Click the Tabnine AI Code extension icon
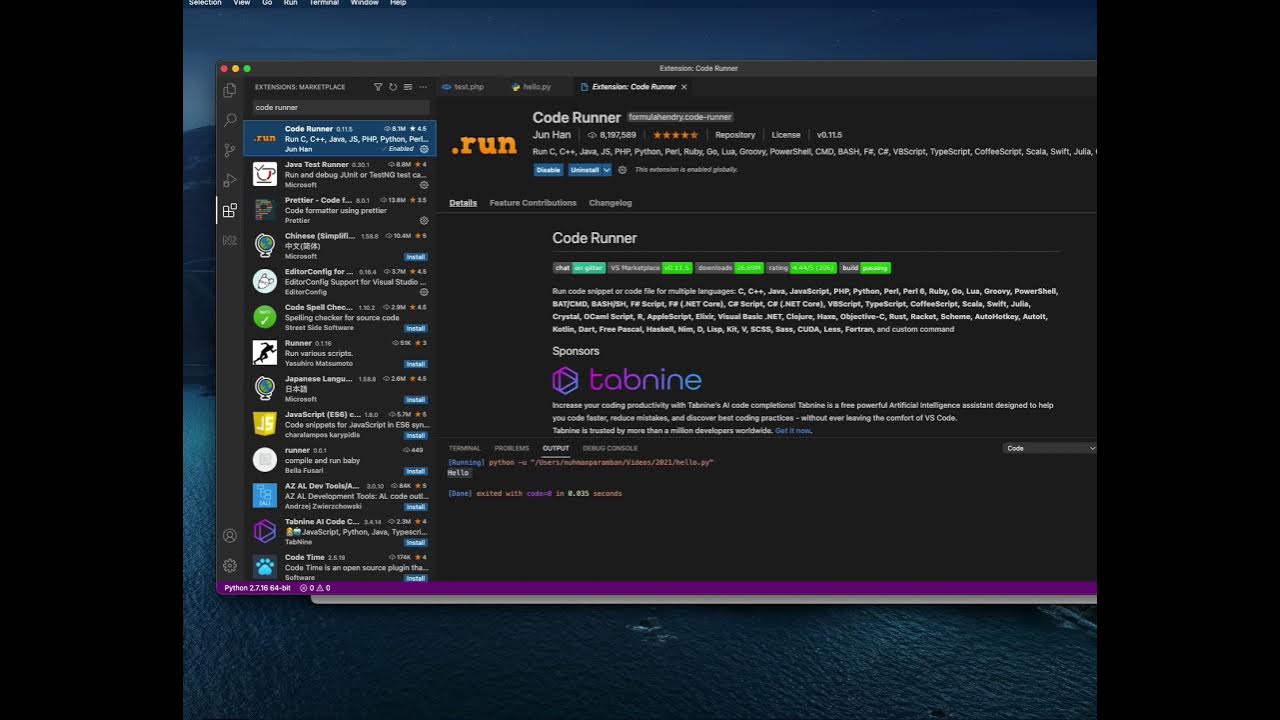Screen dimensions: 1280x720 265,531
